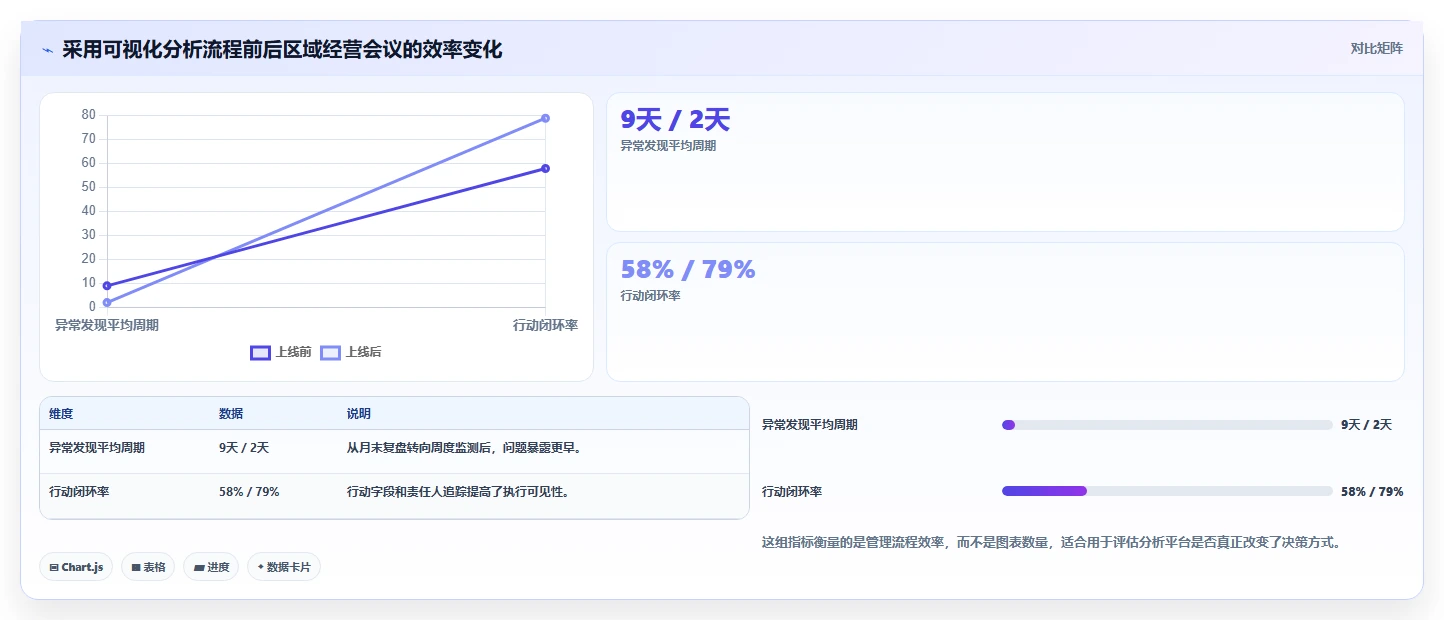Click the 上线后 data point at 2
Viewport: 1444px width, 620px height.
pyautogui.click(x=107, y=302)
